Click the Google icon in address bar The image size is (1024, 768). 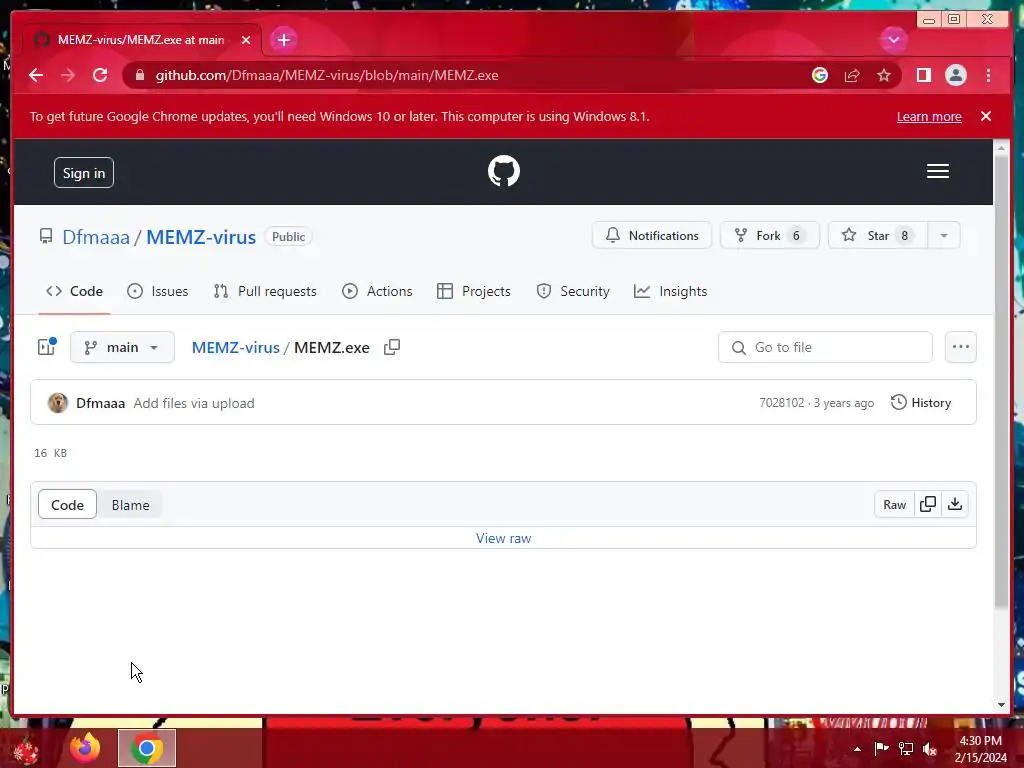pyautogui.click(x=820, y=75)
